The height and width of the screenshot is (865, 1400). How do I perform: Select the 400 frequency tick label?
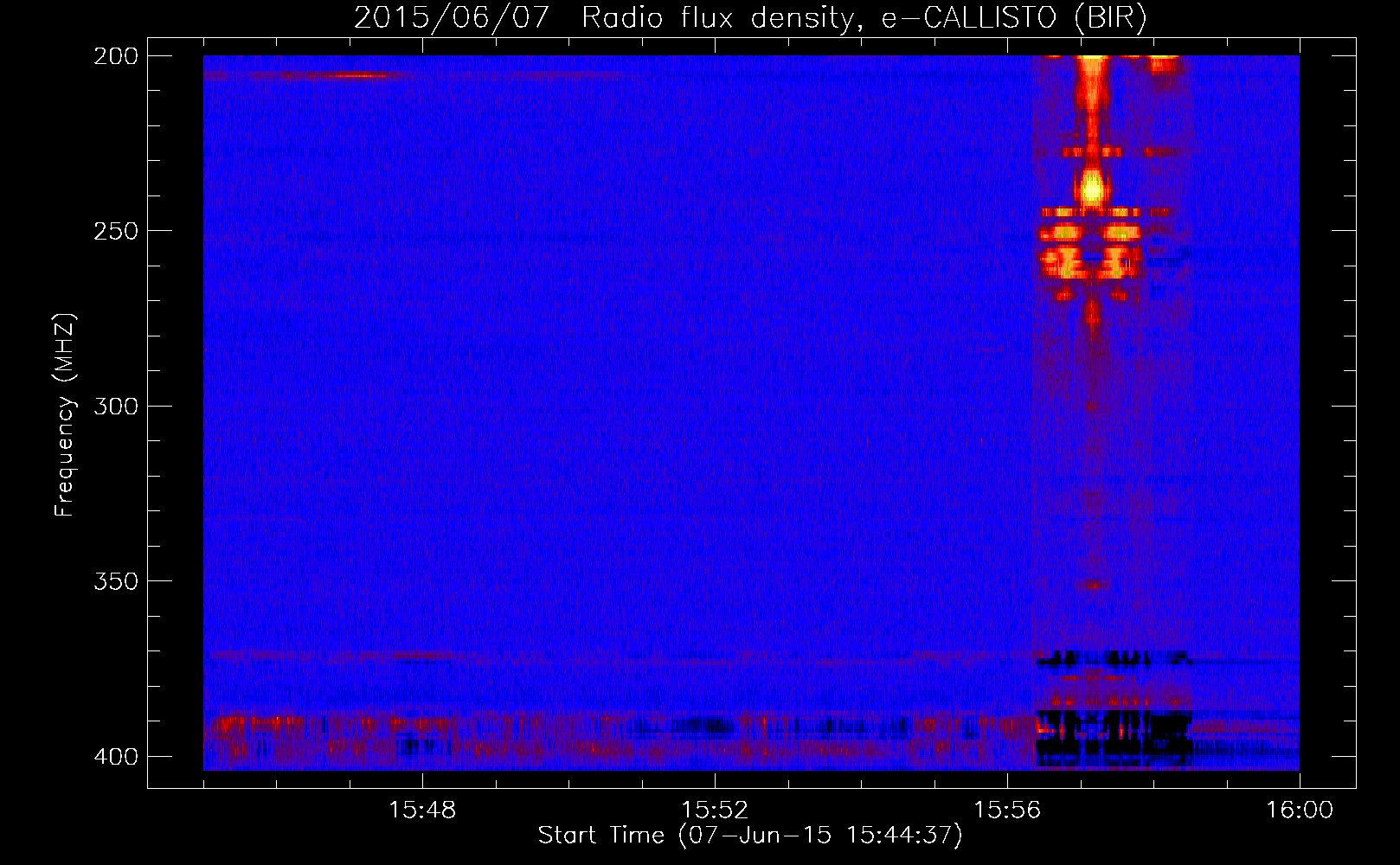(x=116, y=757)
